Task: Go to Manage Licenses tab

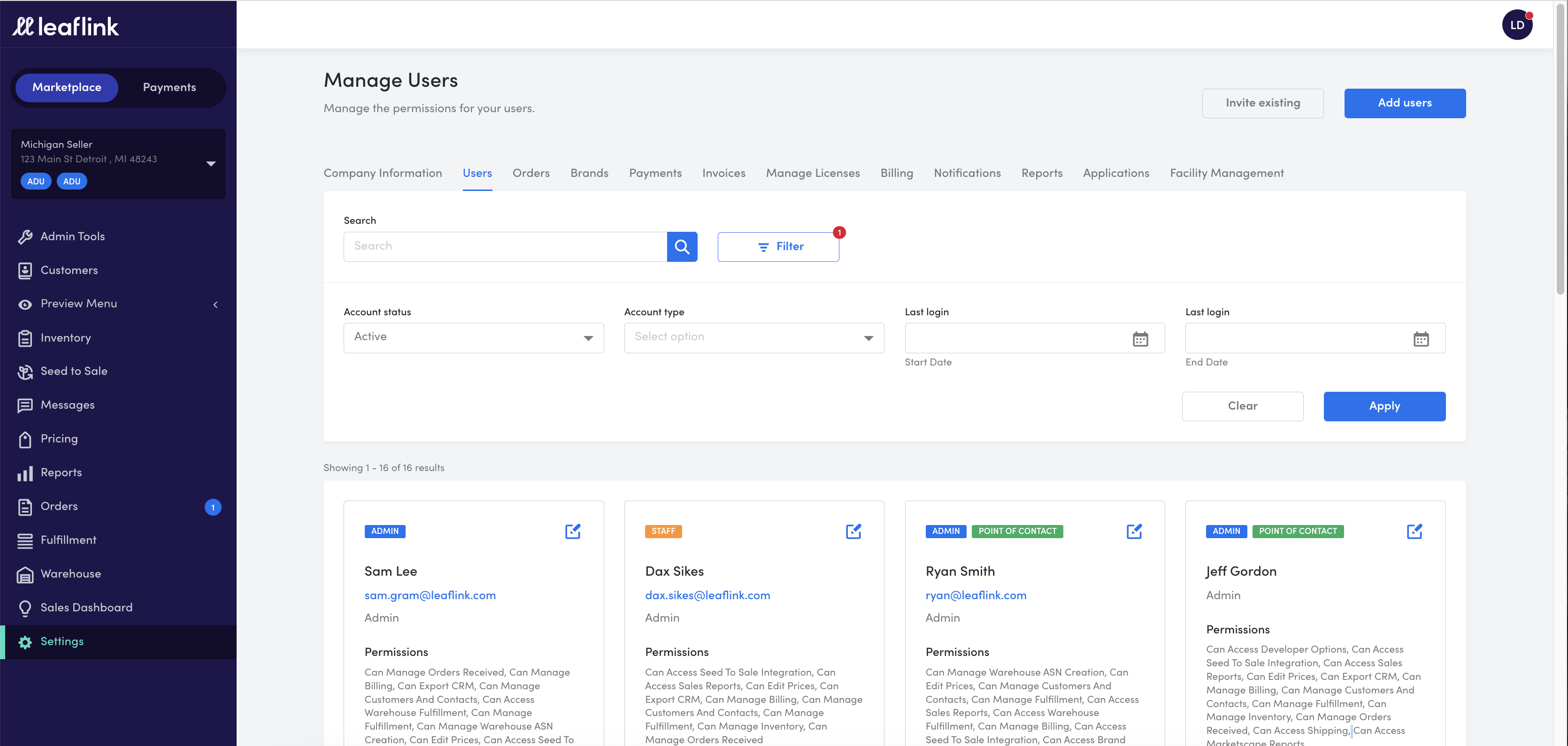Action: (x=813, y=174)
